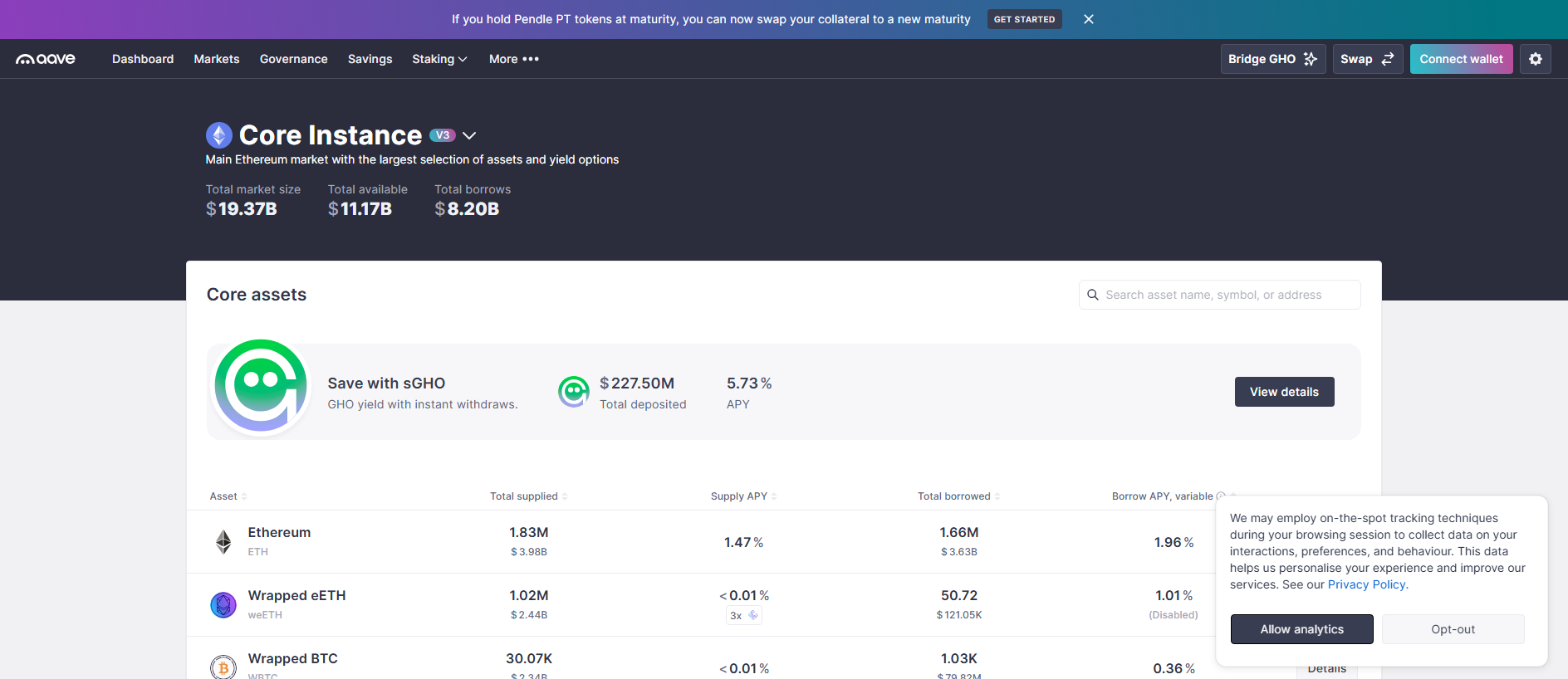Screen dimensions: 1568x679
Task: Click the $227.50M total deposited value
Action: click(637, 383)
